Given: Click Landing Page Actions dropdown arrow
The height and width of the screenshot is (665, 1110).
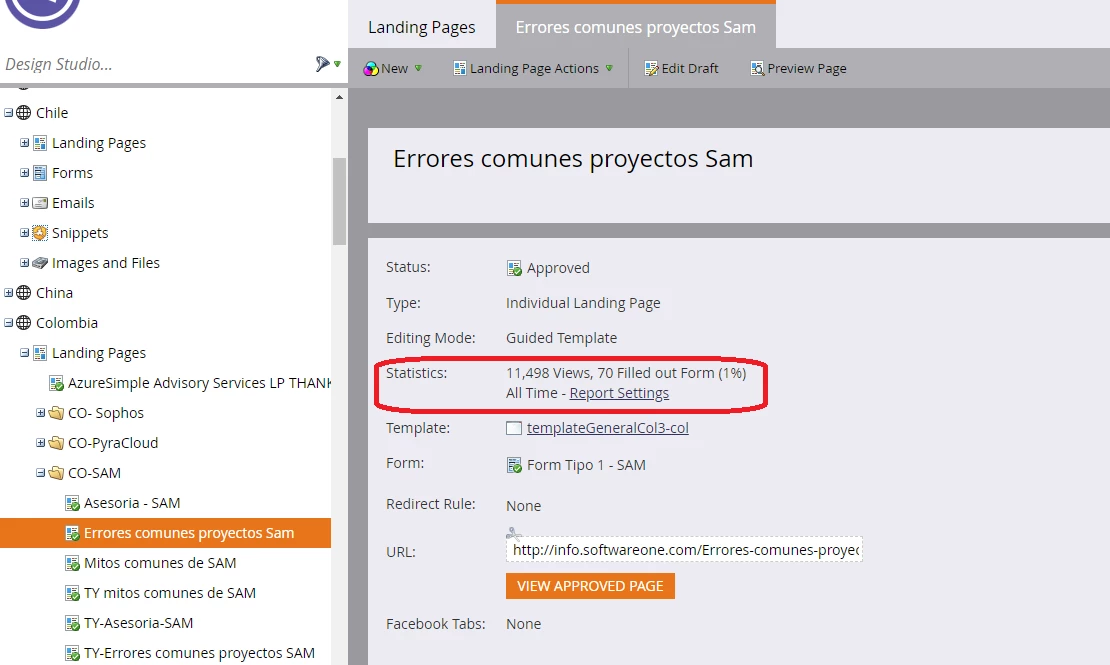Looking at the screenshot, I should pos(610,68).
